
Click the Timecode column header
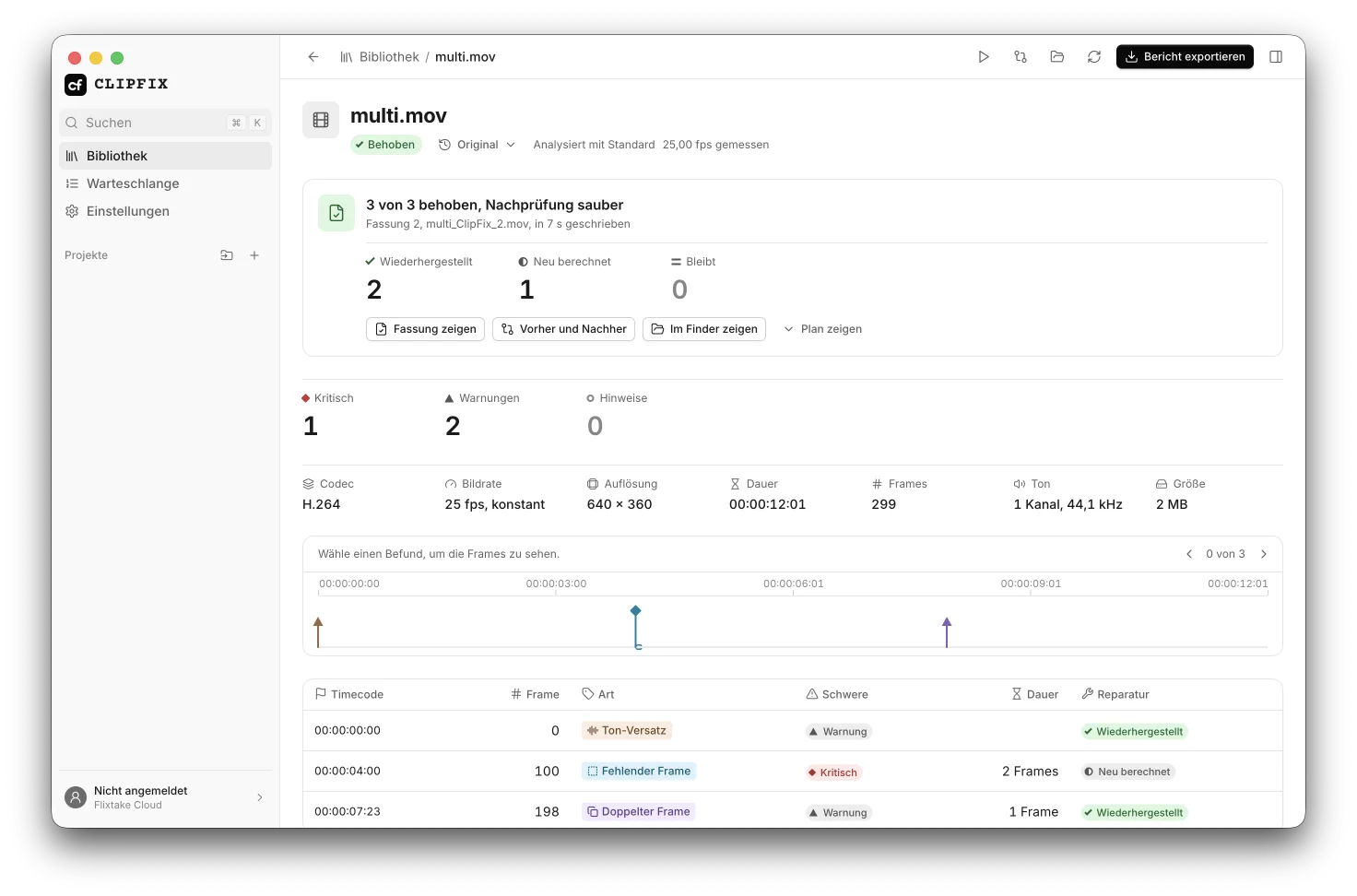pyautogui.click(x=348, y=694)
